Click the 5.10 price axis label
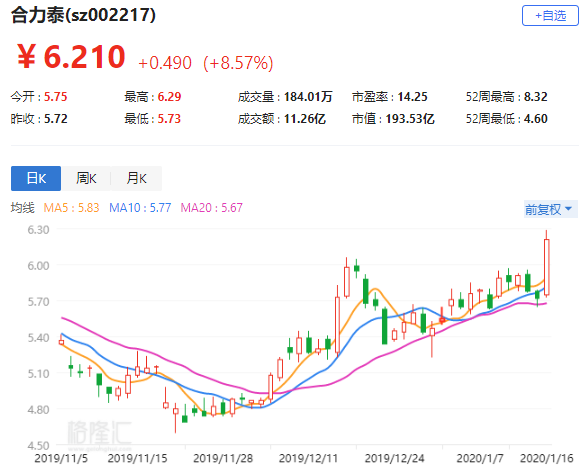 pyautogui.click(x=38, y=373)
